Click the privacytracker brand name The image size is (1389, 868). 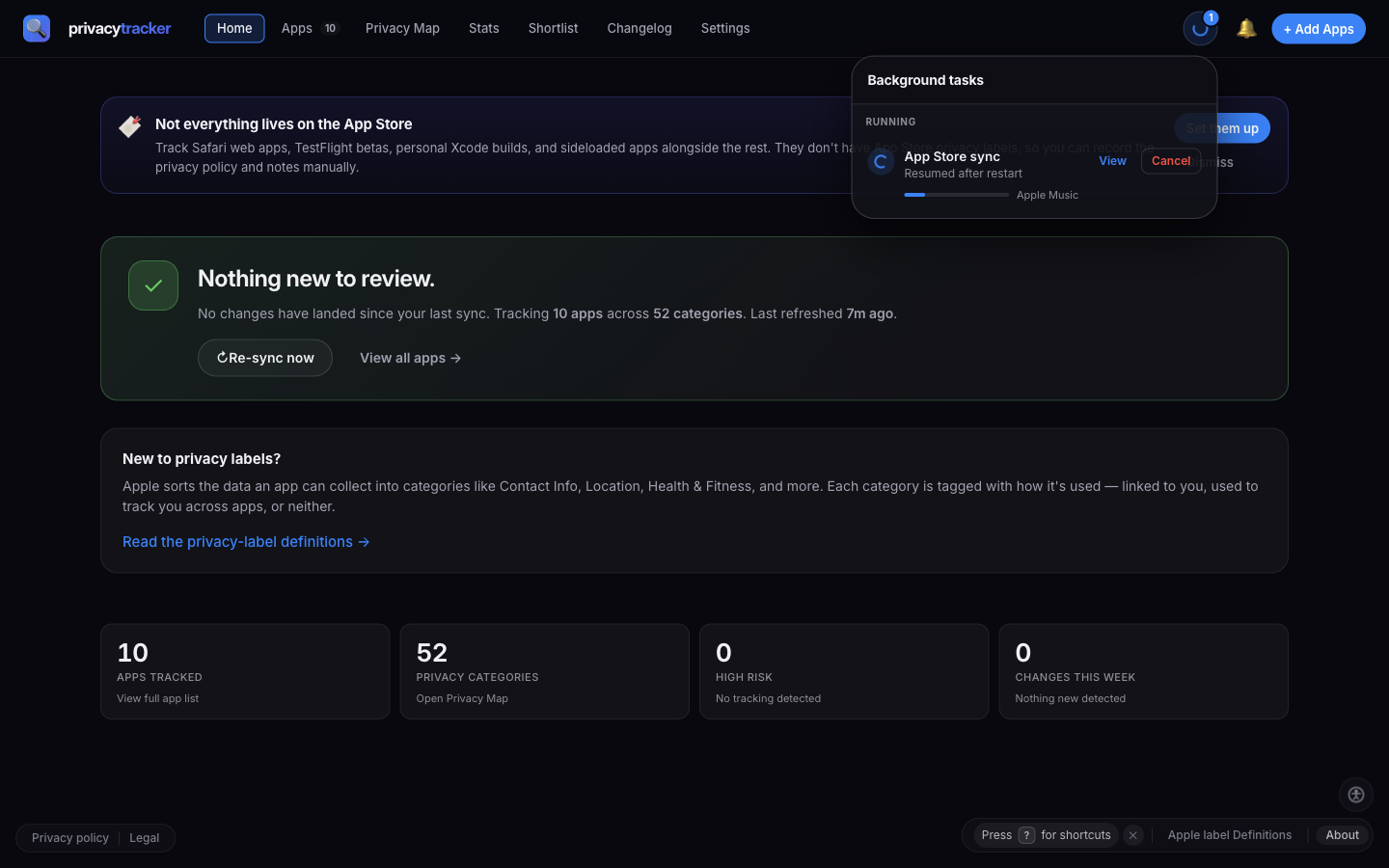click(x=120, y=28)
